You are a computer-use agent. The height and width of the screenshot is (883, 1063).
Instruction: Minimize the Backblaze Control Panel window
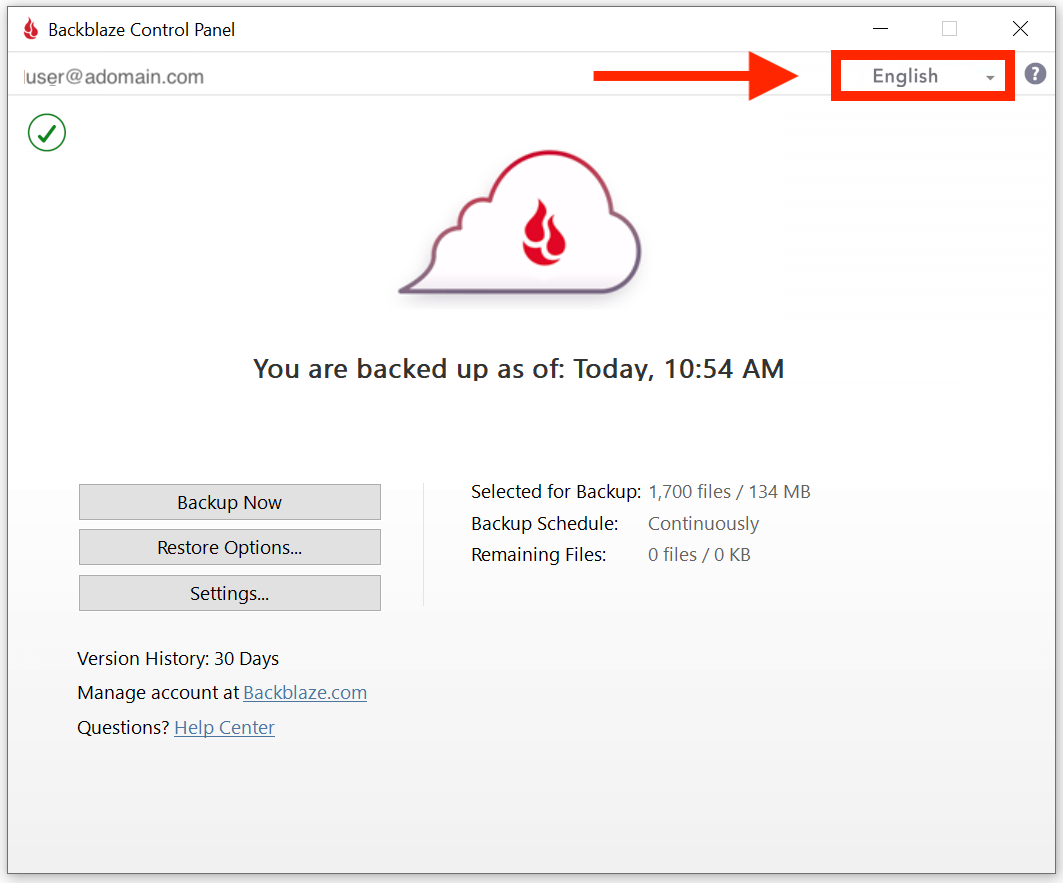[880, 28]
